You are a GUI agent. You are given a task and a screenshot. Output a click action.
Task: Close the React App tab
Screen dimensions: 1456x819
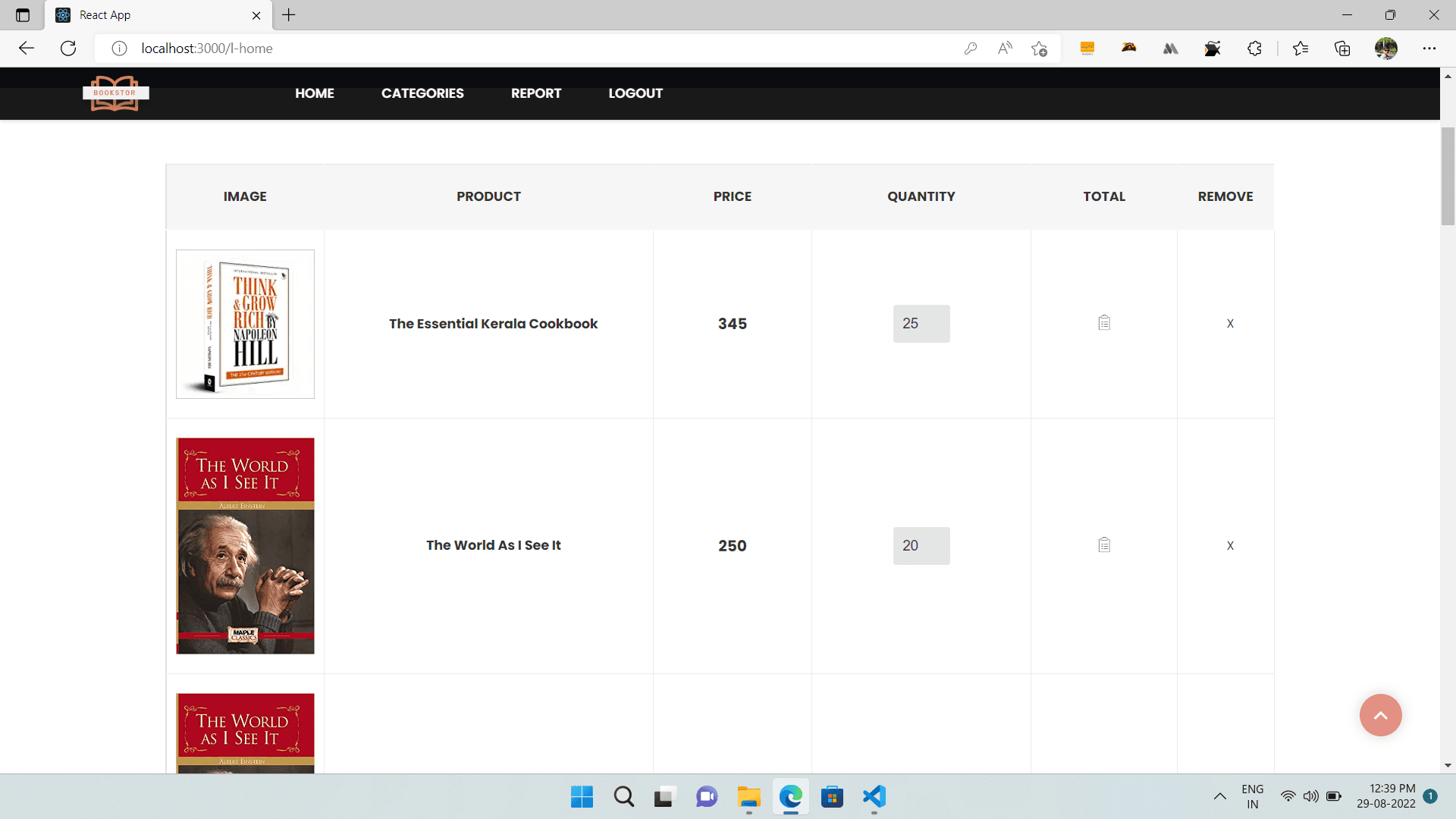point(256,15)
